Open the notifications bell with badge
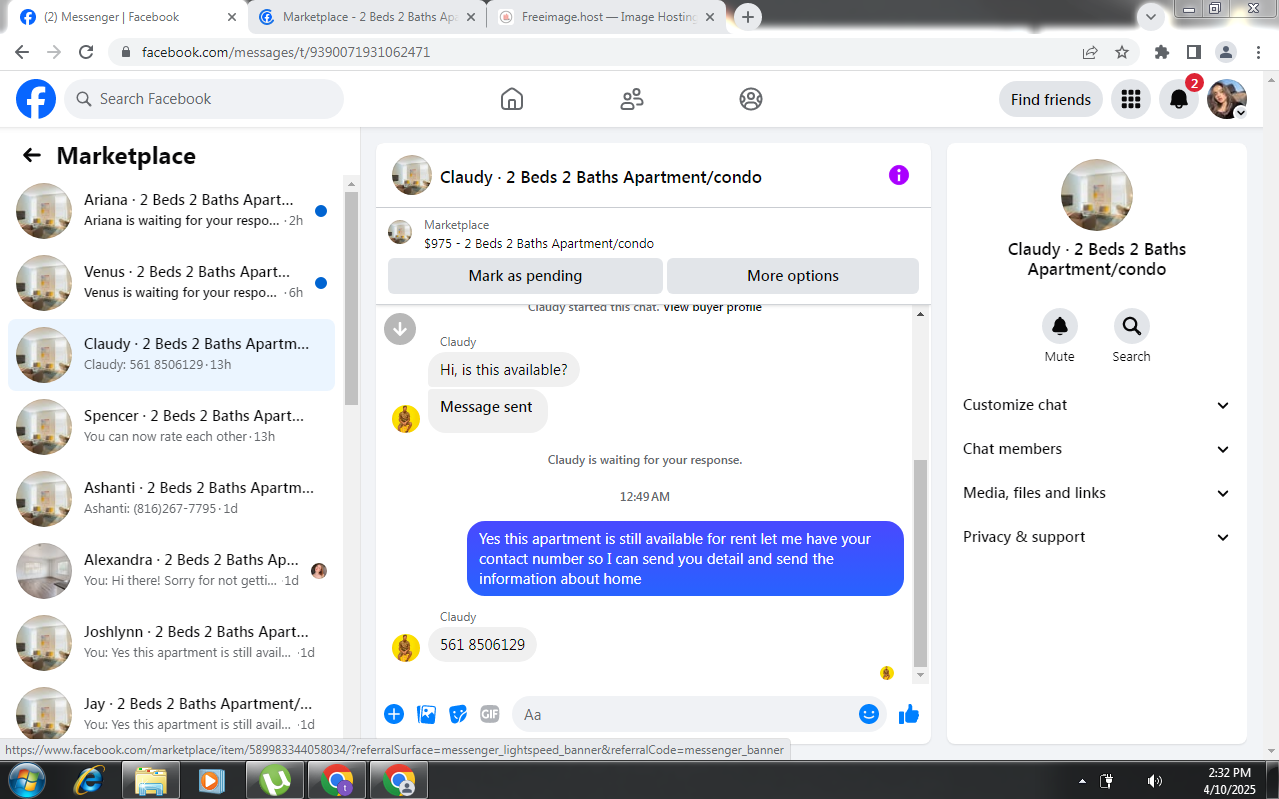The width and height of the screenshot is (1279, 799). pyautogui.click(x=1179, y=99)
